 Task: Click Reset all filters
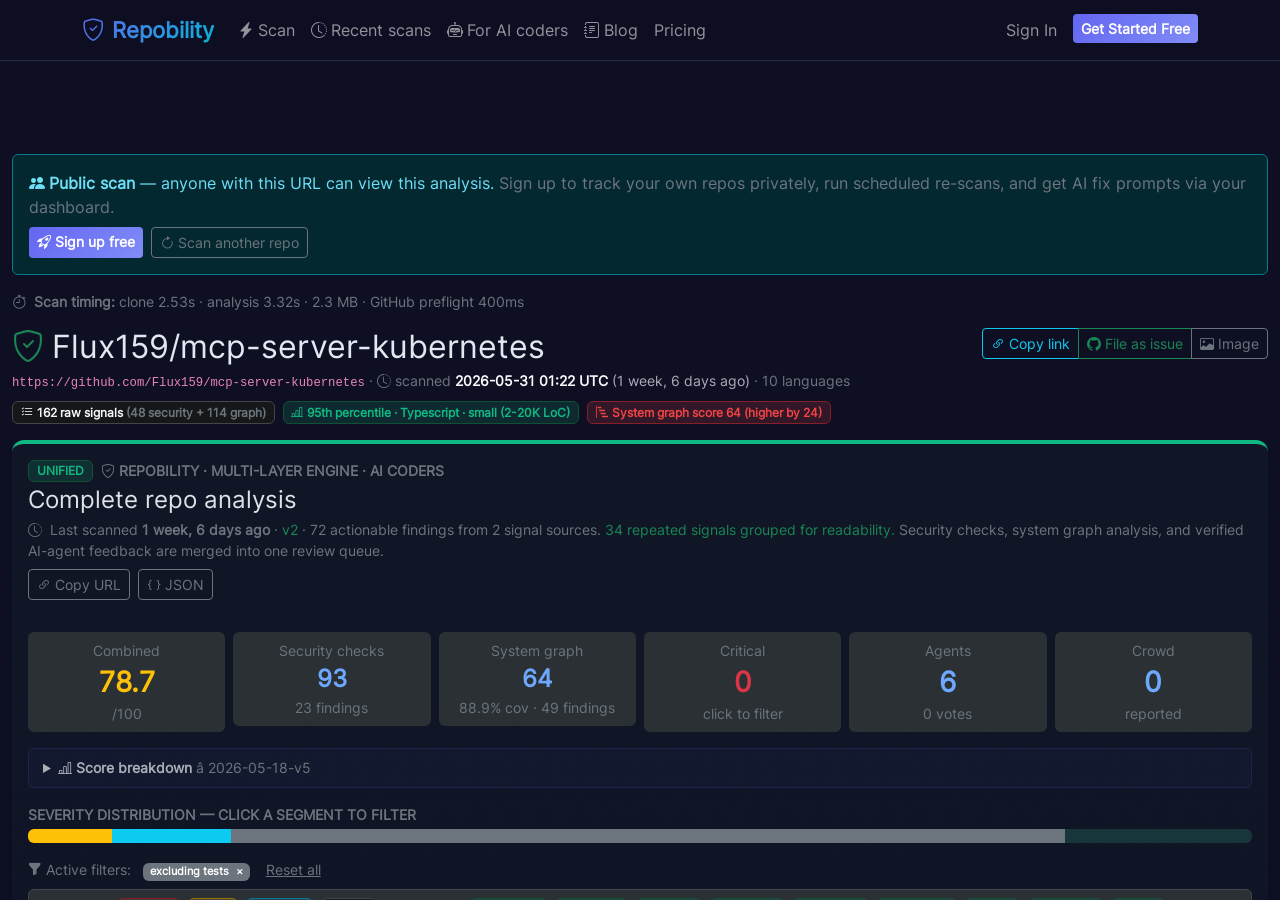(x=293, y=870)
